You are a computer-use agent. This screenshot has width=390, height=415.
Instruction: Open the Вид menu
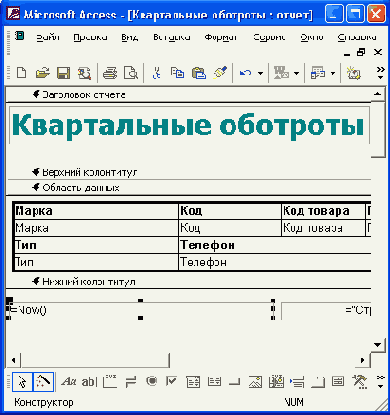130,37
